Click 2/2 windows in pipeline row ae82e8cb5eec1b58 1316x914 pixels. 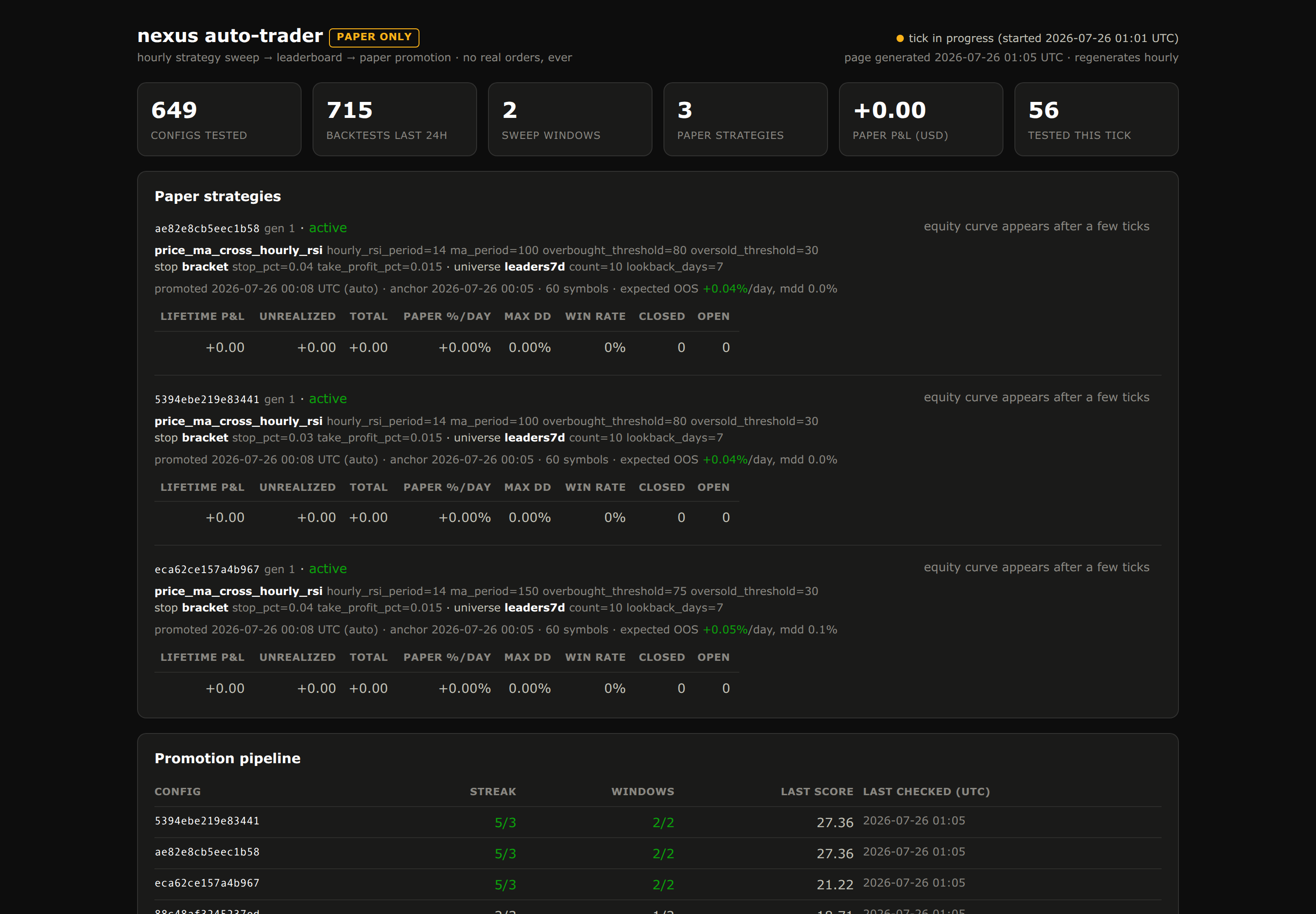663,854
